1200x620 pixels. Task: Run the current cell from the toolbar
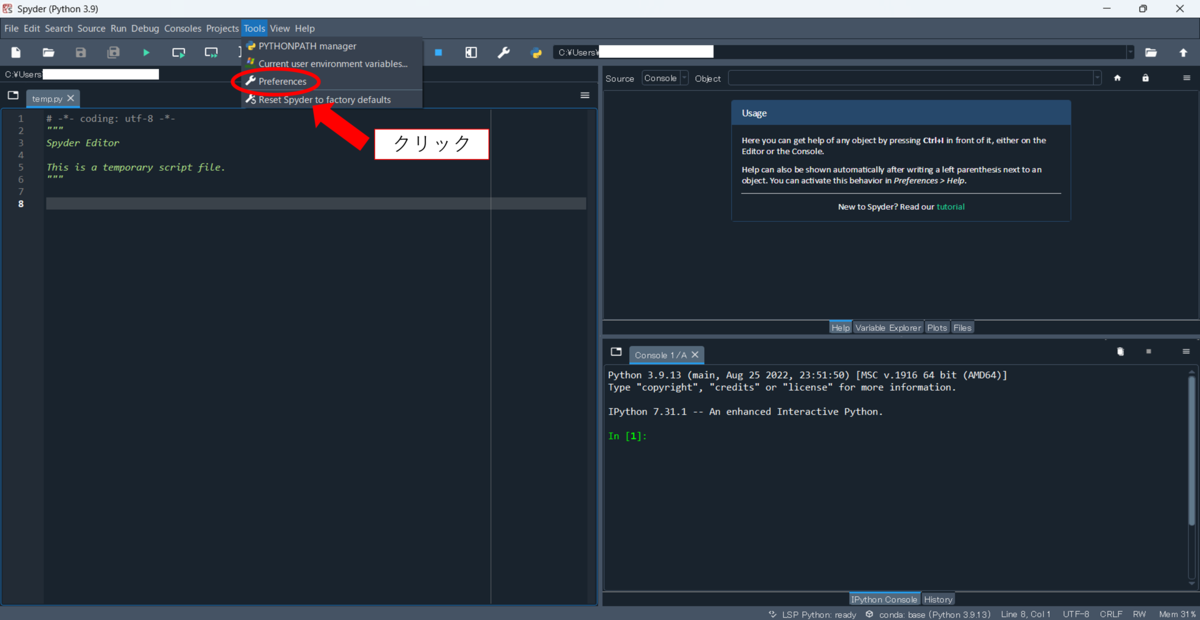(x=178, y=52)
